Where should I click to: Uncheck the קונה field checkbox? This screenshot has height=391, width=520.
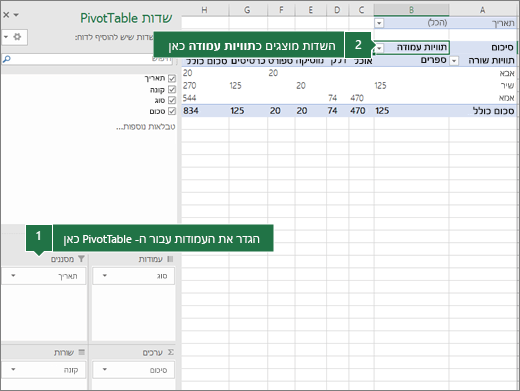coord(172,90)
